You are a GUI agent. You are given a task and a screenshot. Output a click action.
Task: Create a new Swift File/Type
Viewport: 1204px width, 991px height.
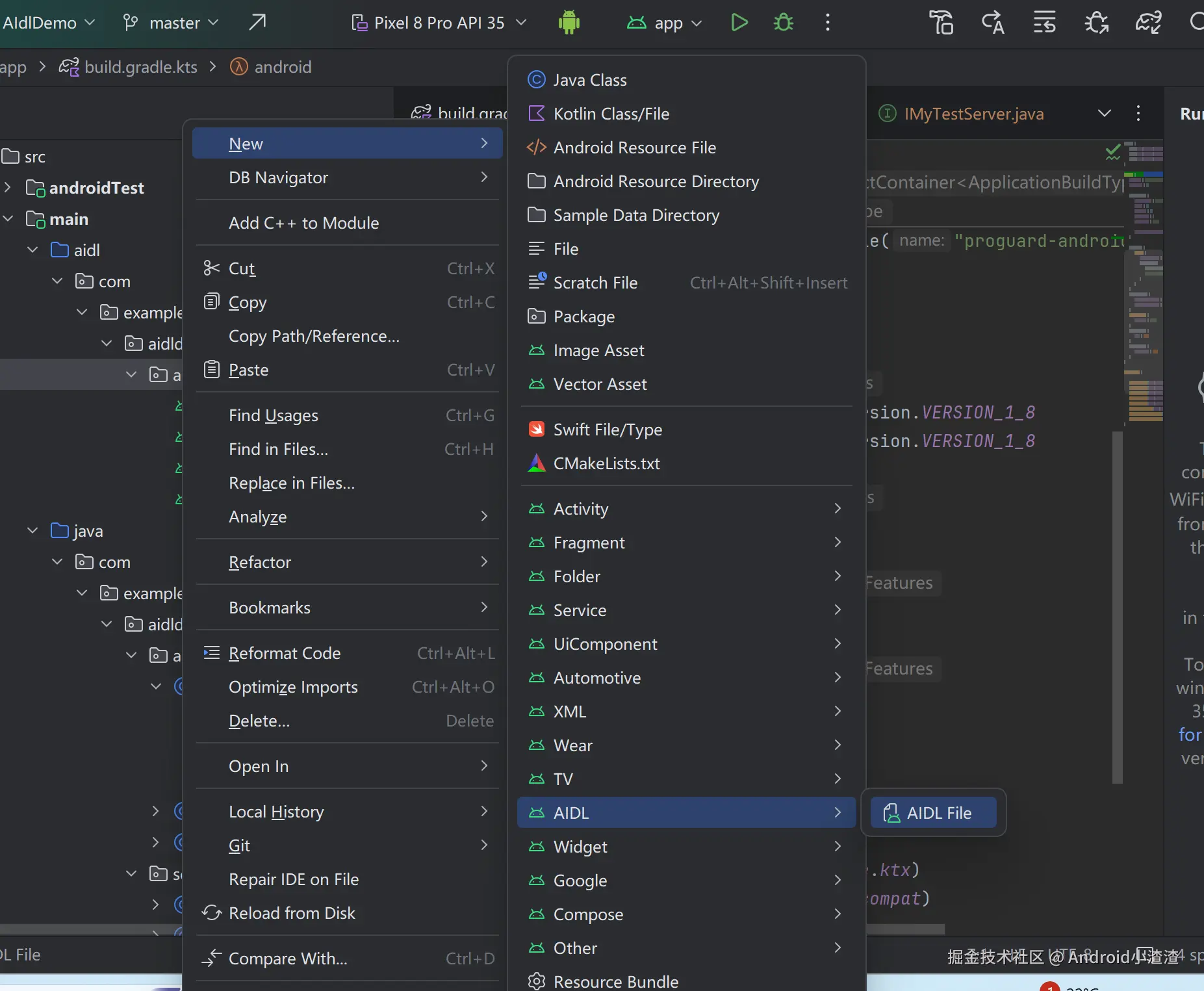coord(687,430)
